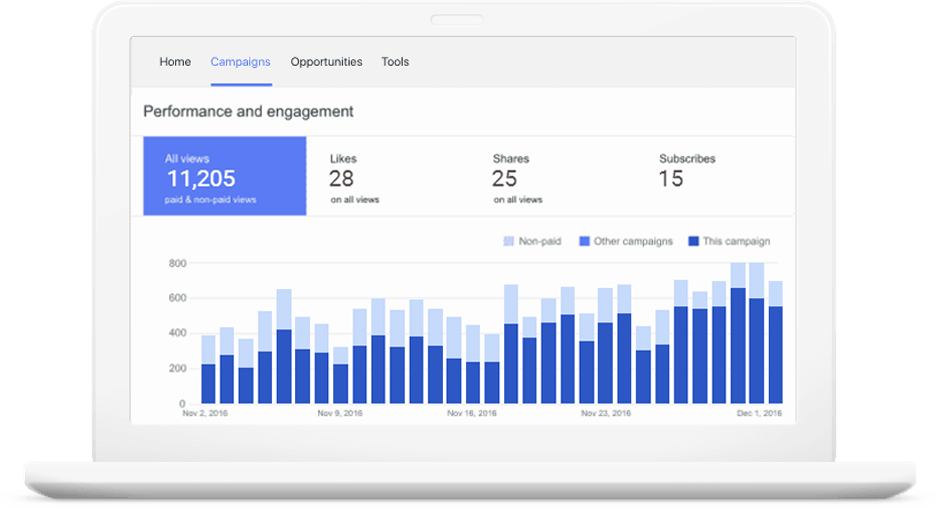View the Subscribes metric
The image size is (936, 508).
point(686,172)
